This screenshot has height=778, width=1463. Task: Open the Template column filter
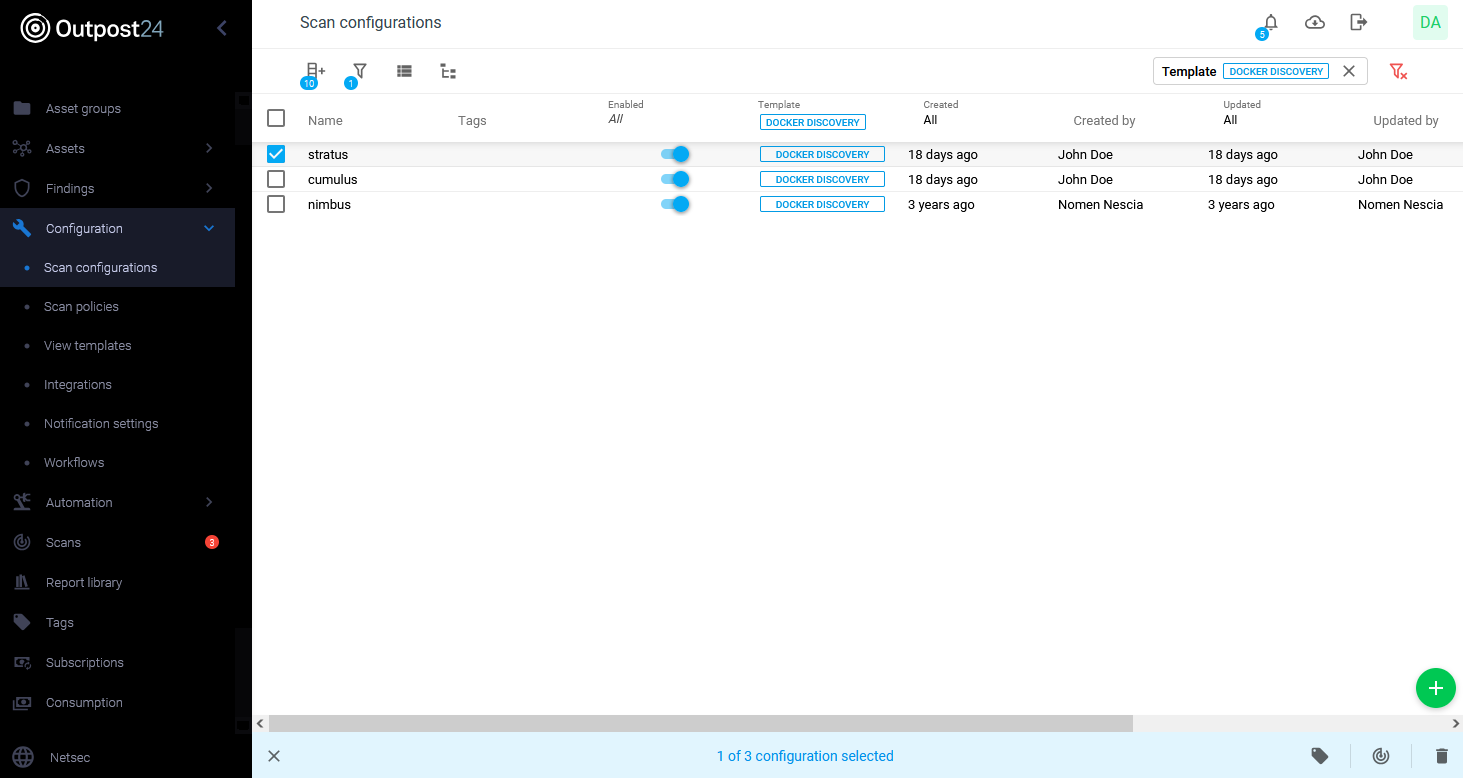pos(812,115)
